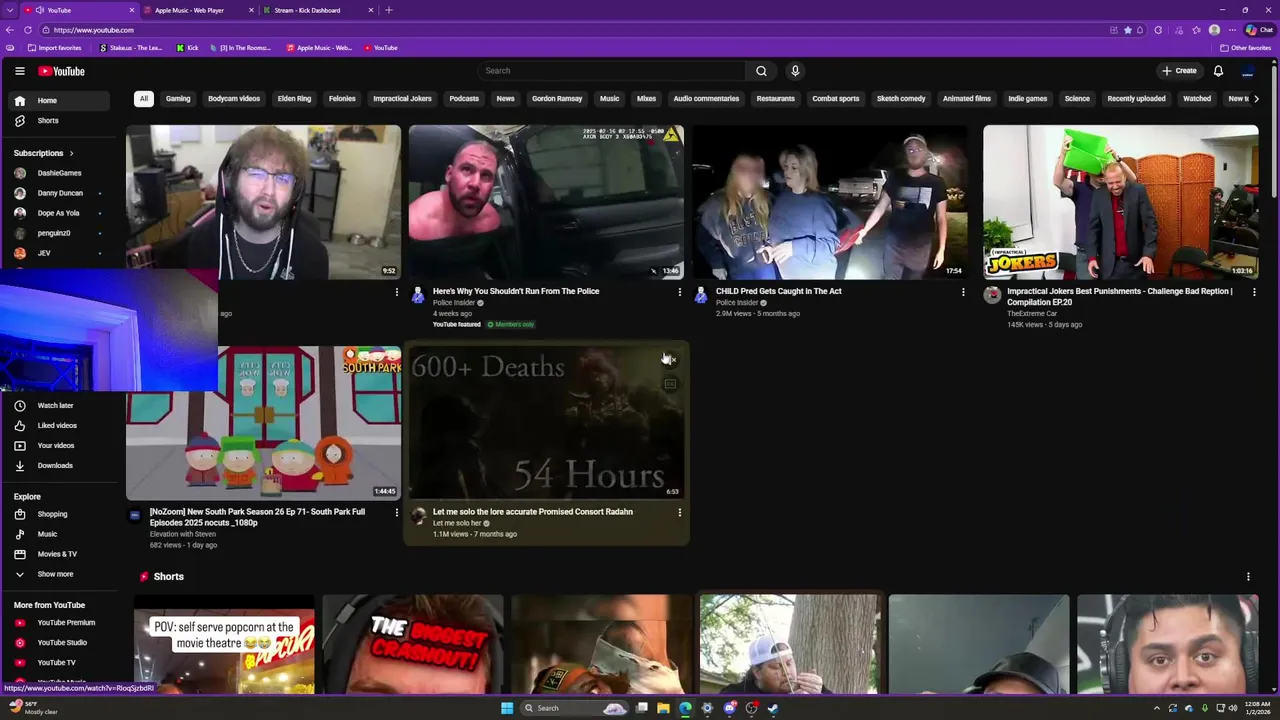Open penguinz0 subscription channel
The width and height of the screenshot is (1280, 720).
[60, 233]
